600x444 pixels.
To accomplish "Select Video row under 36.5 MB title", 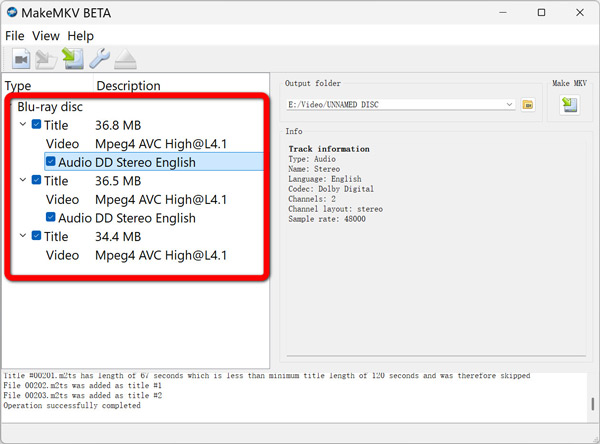I will 136,199.
